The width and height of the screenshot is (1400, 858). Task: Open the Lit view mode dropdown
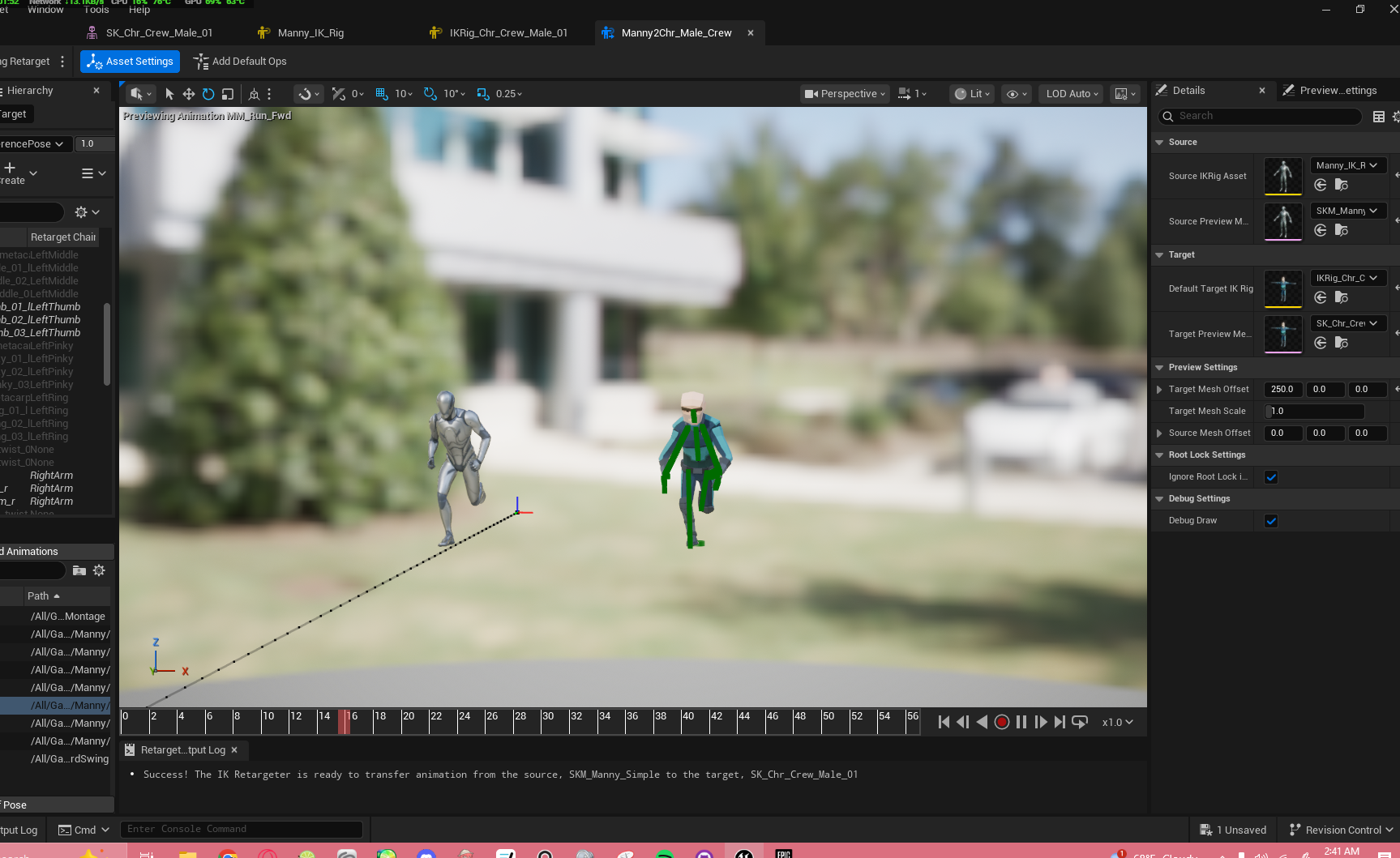972,94
